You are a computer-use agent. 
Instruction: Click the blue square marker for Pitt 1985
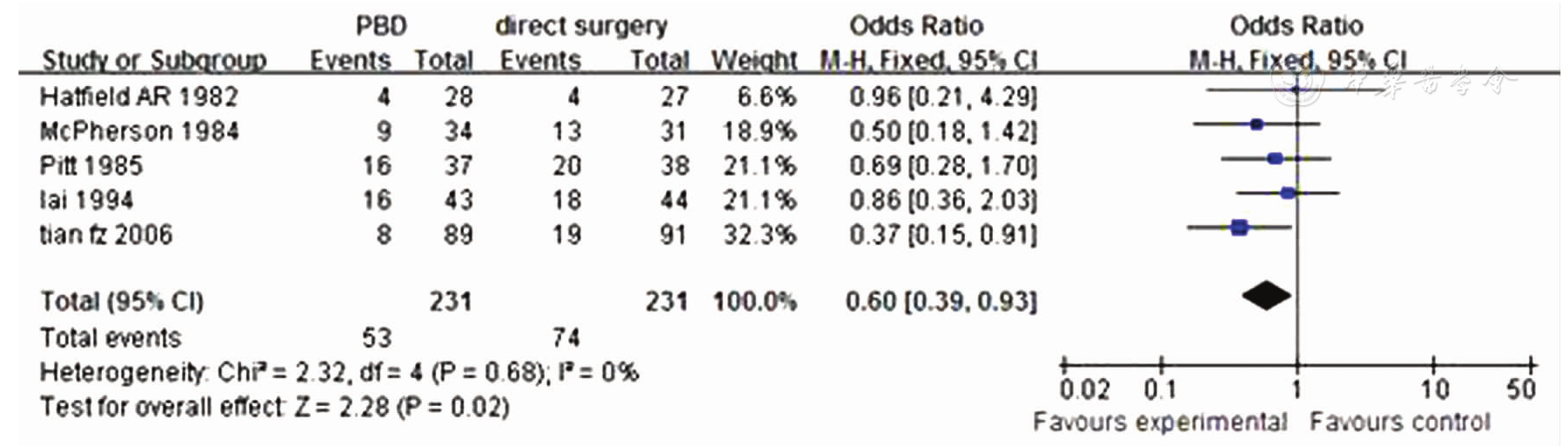tap(1275, 158)
